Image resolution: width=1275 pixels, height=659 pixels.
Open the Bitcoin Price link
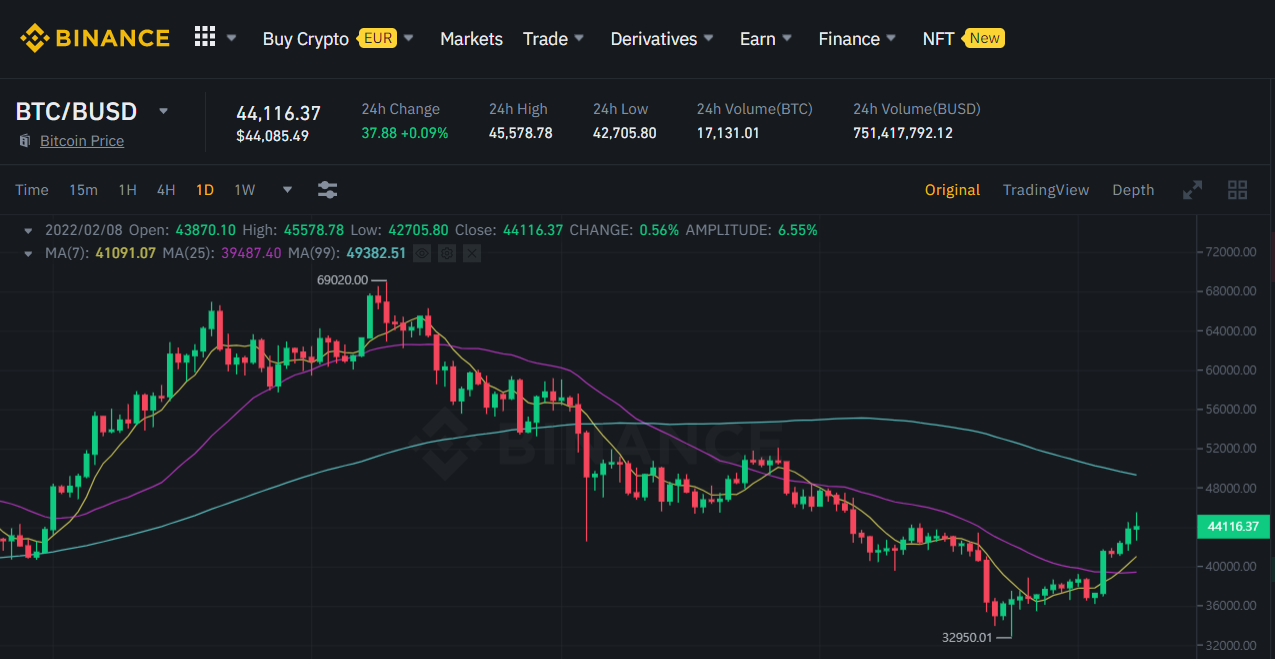point(82,141)
